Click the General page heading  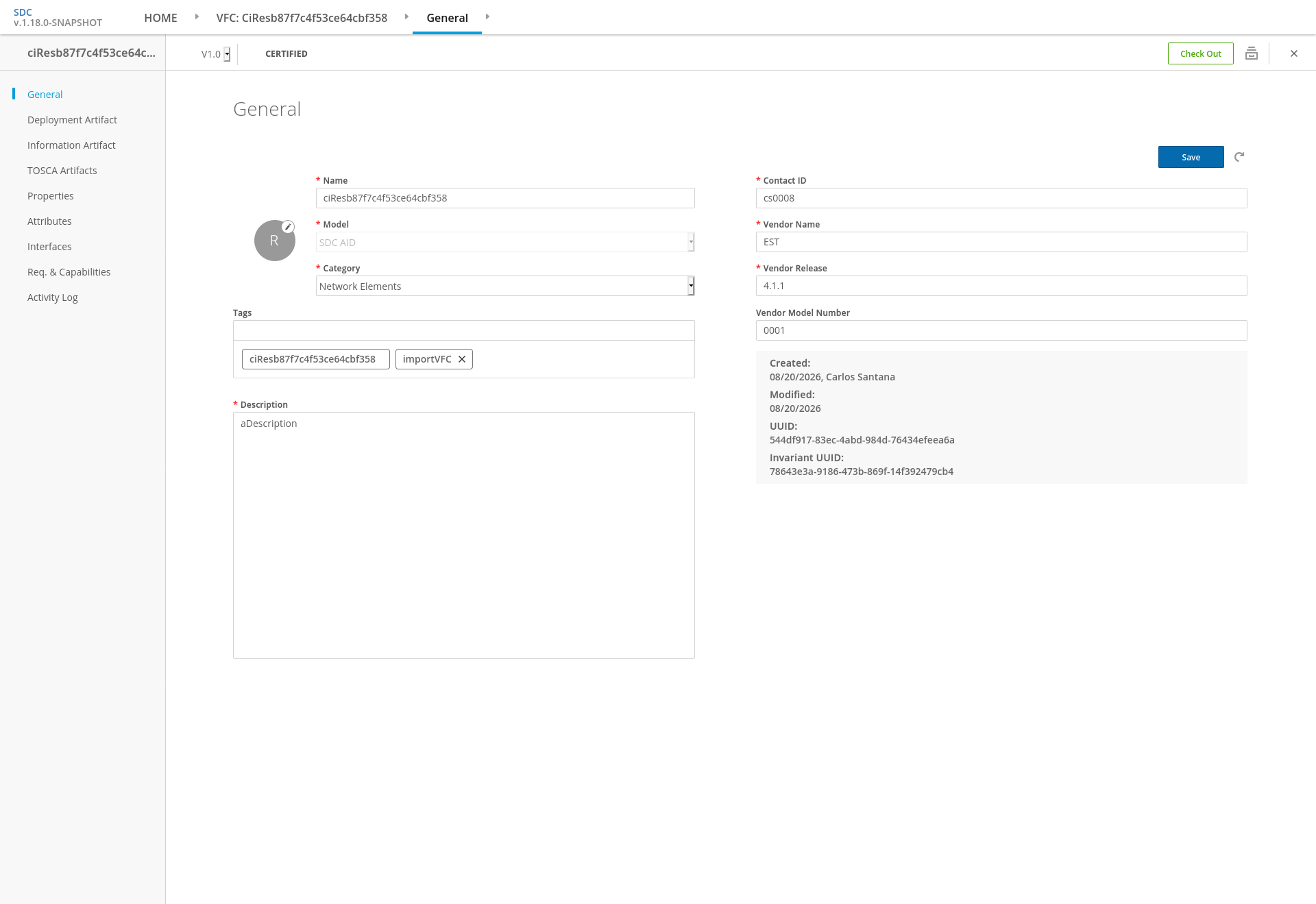267,109
